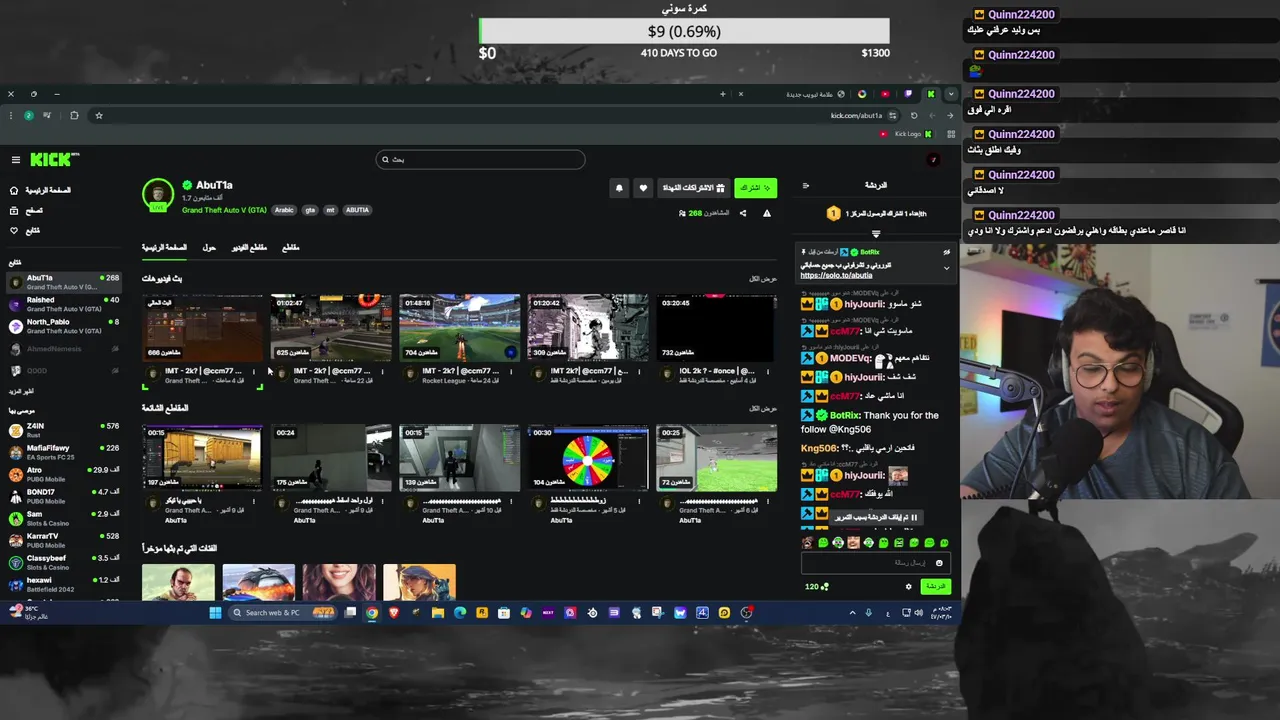The height and width of the screenshot is (720, 1280).
Task: Bookmark this page with star icon
Action: click(99, 115)
